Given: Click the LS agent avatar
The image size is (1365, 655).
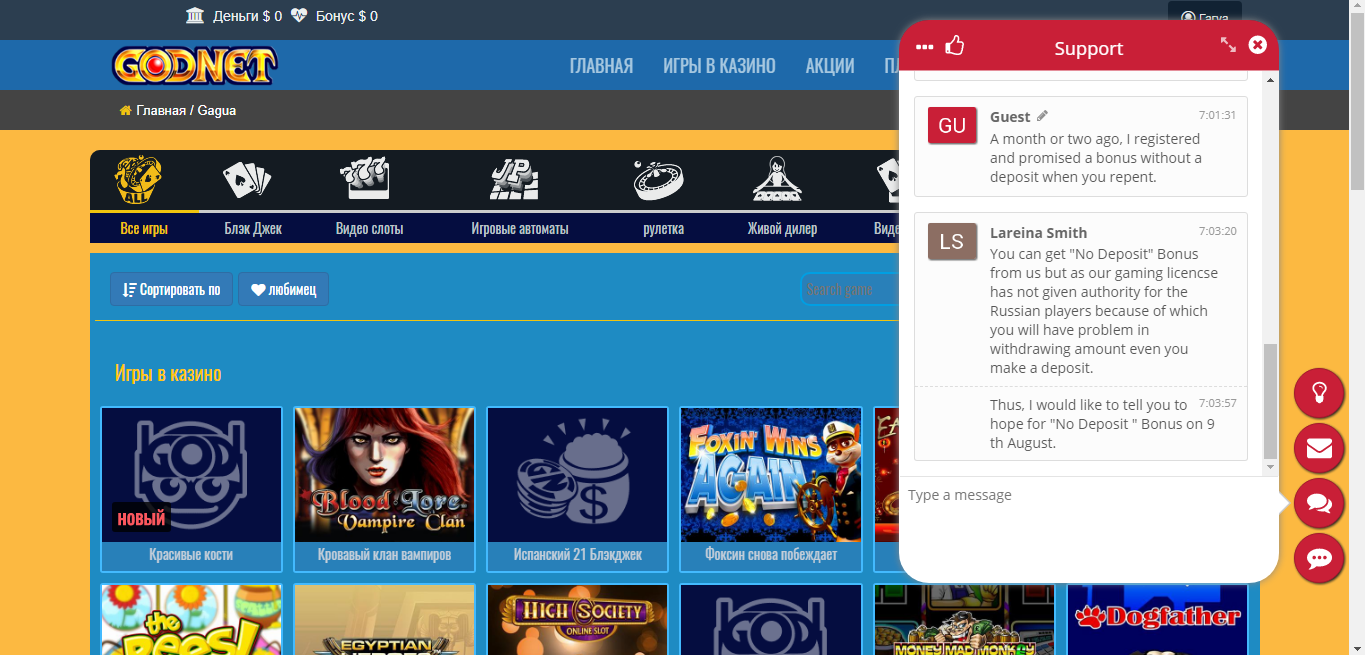Looking at the screenshot, I should [x=952, y=241].
